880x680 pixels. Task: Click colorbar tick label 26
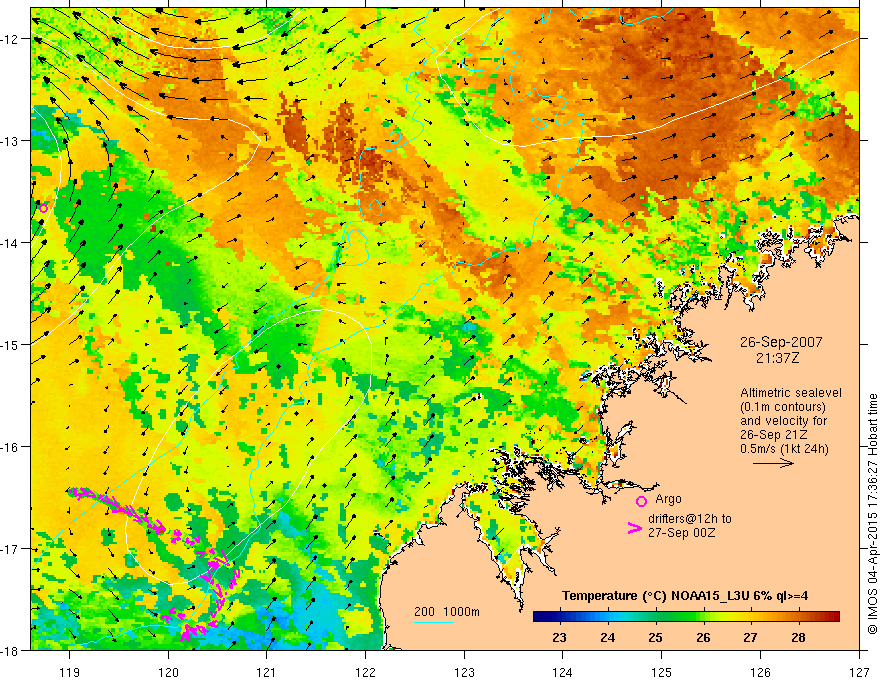(703, 637)
